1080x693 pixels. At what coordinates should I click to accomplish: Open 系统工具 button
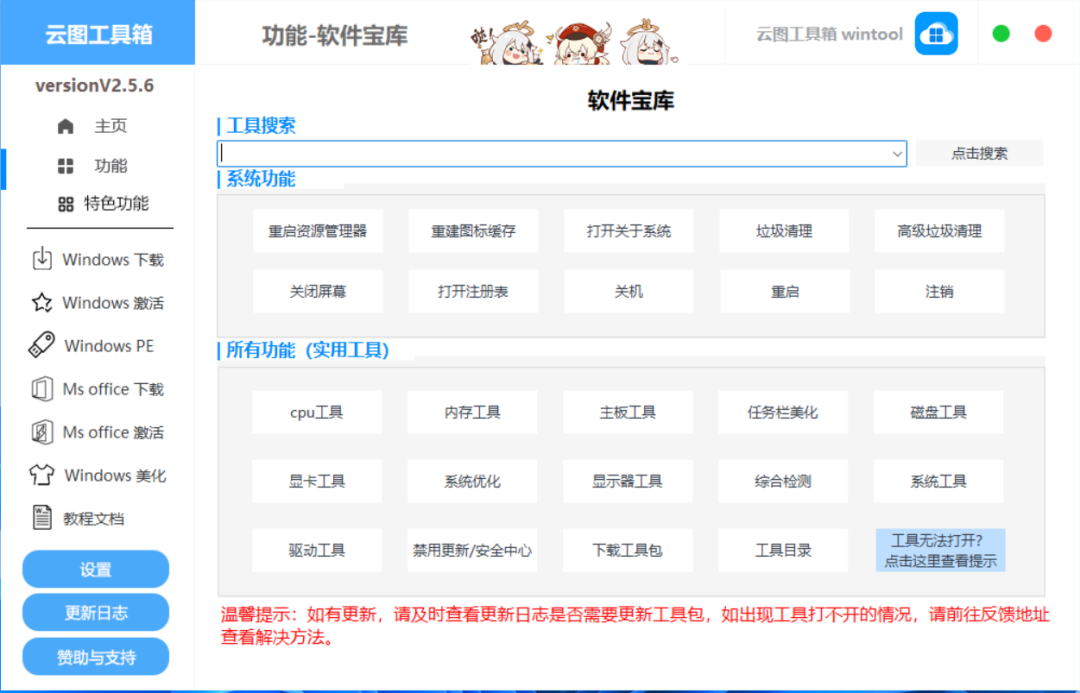point(938,482)
